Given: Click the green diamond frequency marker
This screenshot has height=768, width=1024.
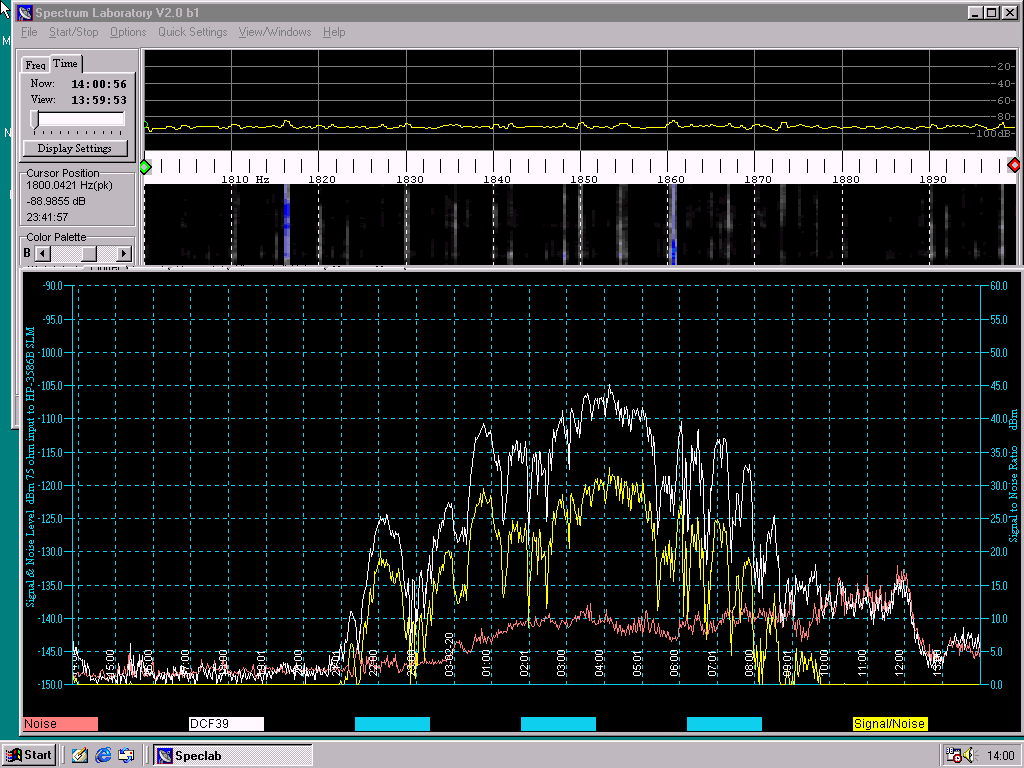Looking at the screenshot, I should click(x=145, y=167).
